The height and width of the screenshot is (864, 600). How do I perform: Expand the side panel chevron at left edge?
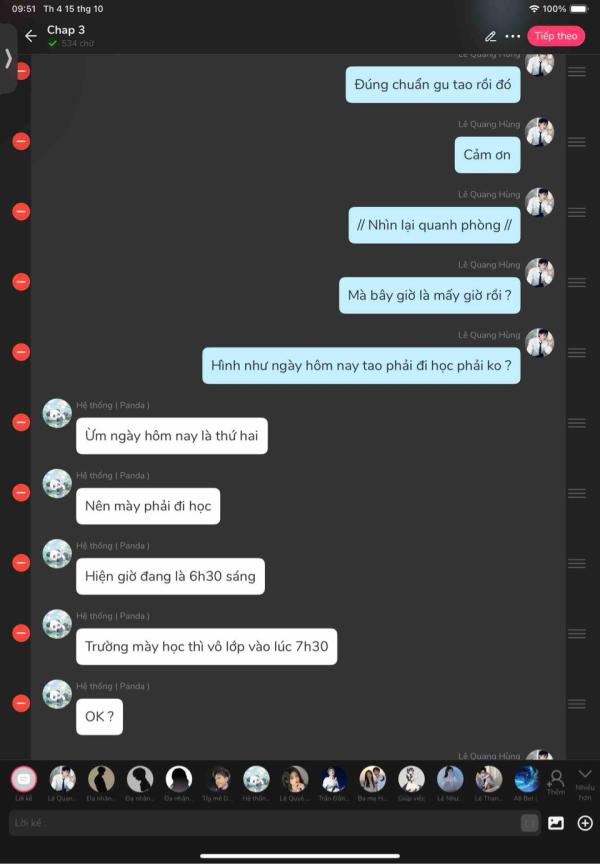[8, 58]
